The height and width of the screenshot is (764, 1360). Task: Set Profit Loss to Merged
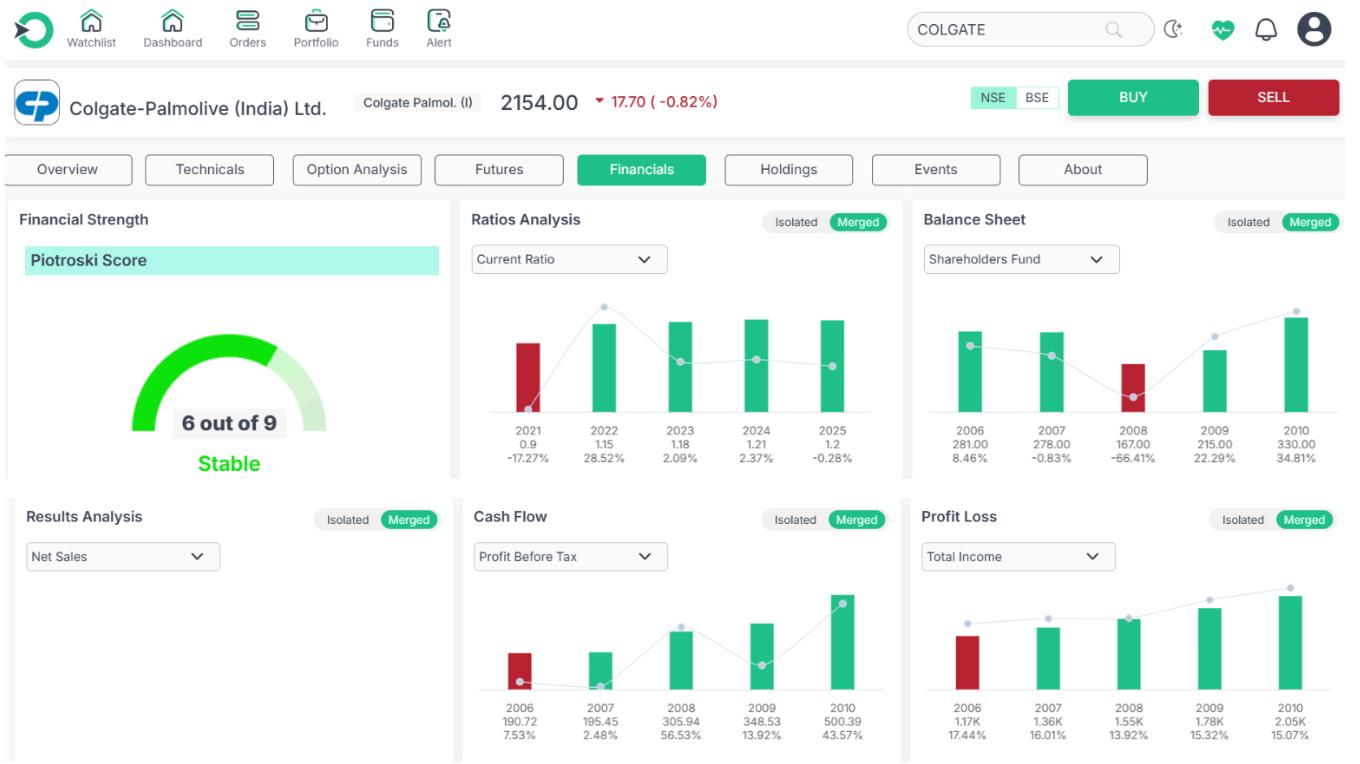(x=1305, y=520)
